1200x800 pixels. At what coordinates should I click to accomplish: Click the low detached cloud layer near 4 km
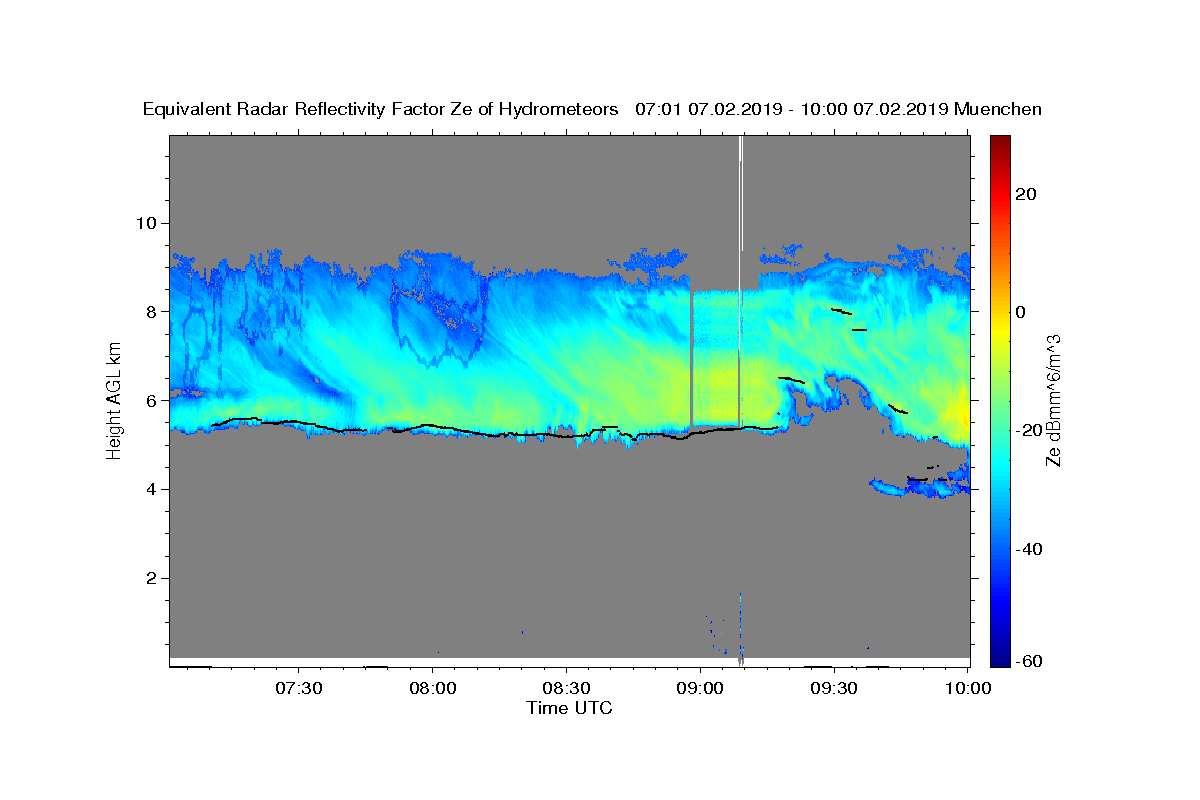922,485
